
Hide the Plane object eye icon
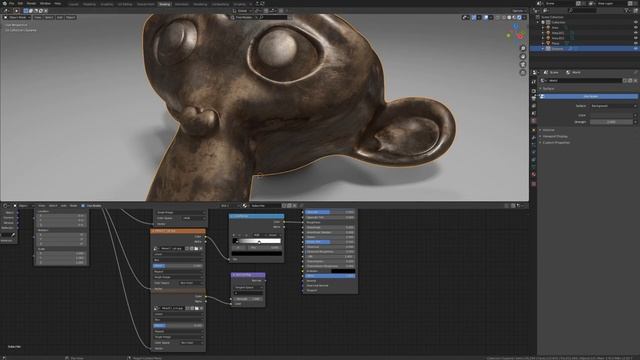pyautogui.click(x=636, y=43)
